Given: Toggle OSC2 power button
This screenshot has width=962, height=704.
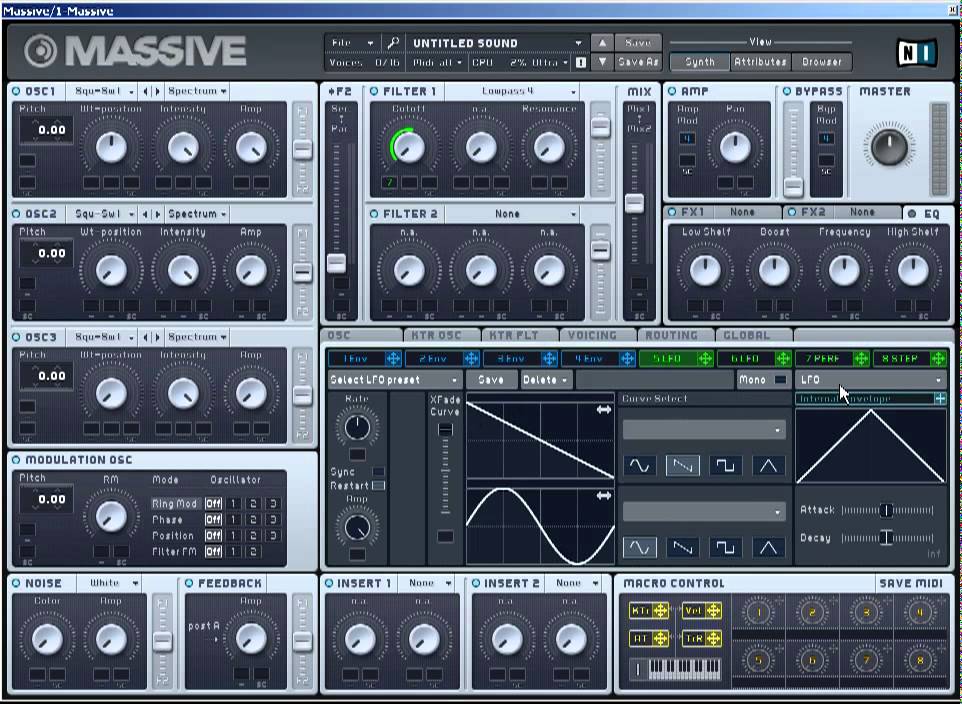Looking at the screenshot, I should 16,214.
